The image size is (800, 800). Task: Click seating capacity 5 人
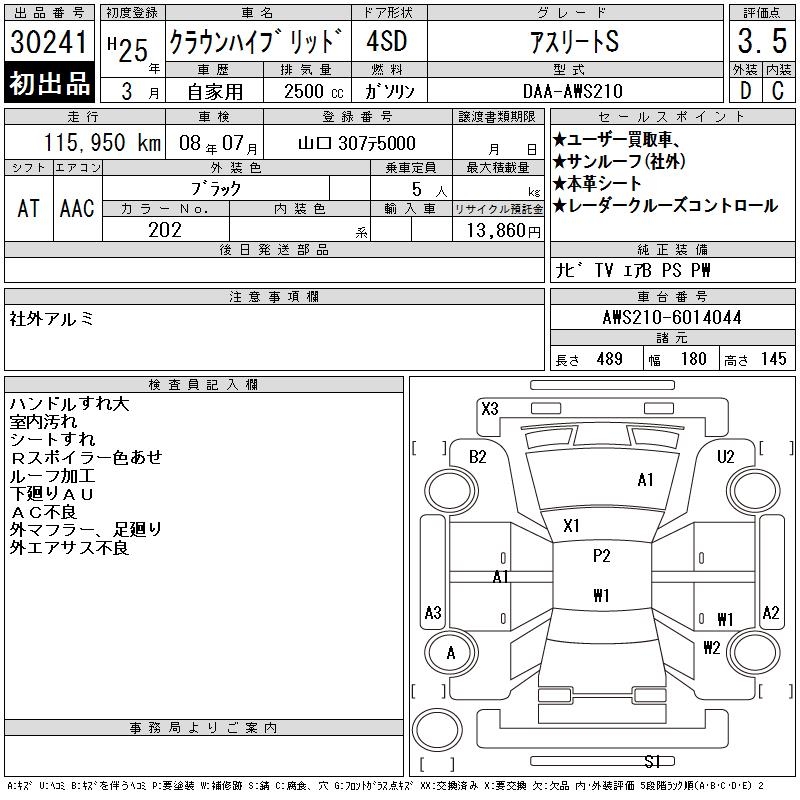(429, 190)
